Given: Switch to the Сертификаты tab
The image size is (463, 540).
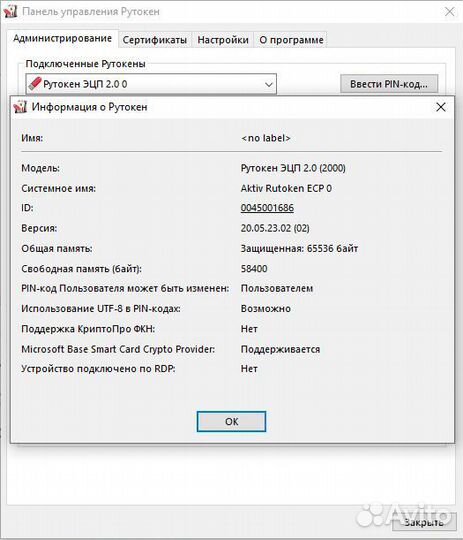Looking at the screenshot, I should 155,40.
